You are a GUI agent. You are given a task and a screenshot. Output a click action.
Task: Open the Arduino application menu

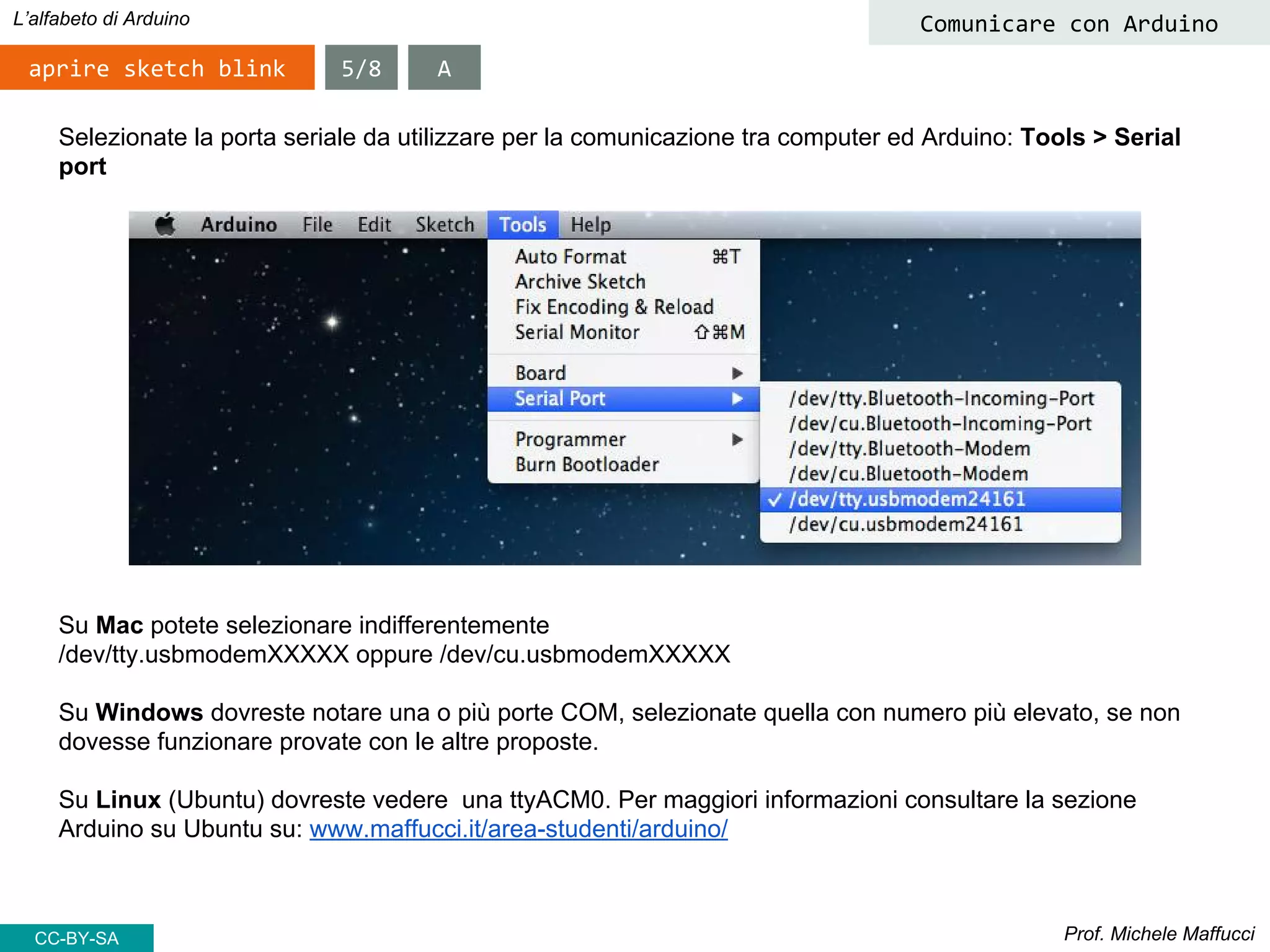tap(239, 224)
